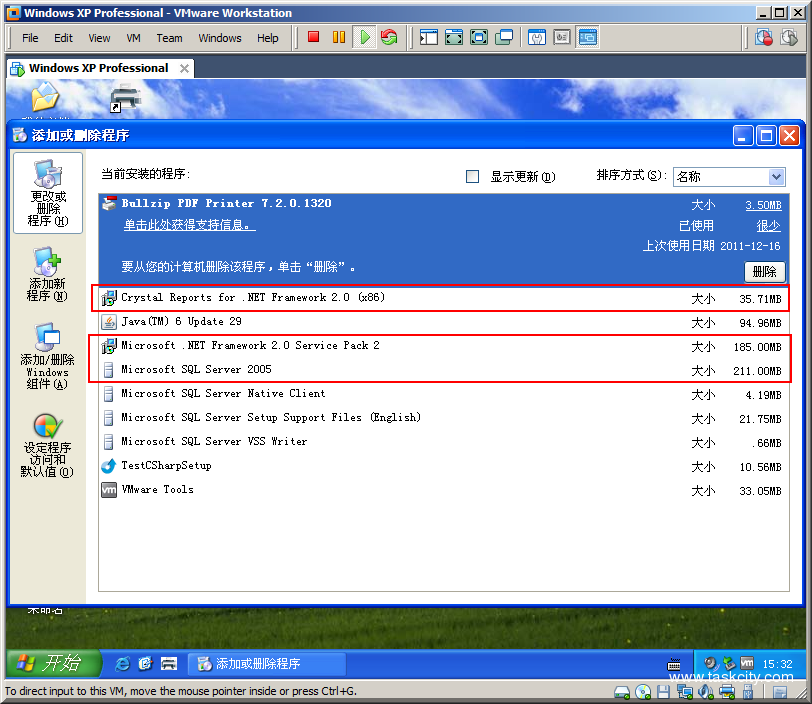
Task: Click the red Power Off toolbar icon
Action: (313, 37)
